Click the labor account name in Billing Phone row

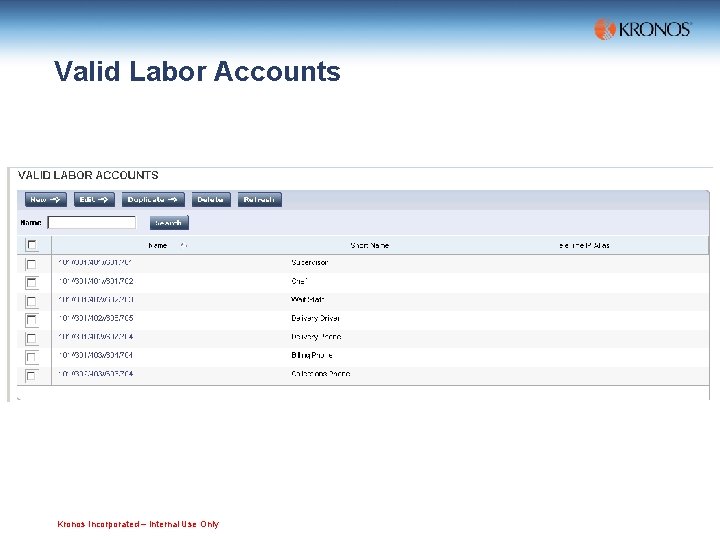pyautogui.click(x=96, y=355)
